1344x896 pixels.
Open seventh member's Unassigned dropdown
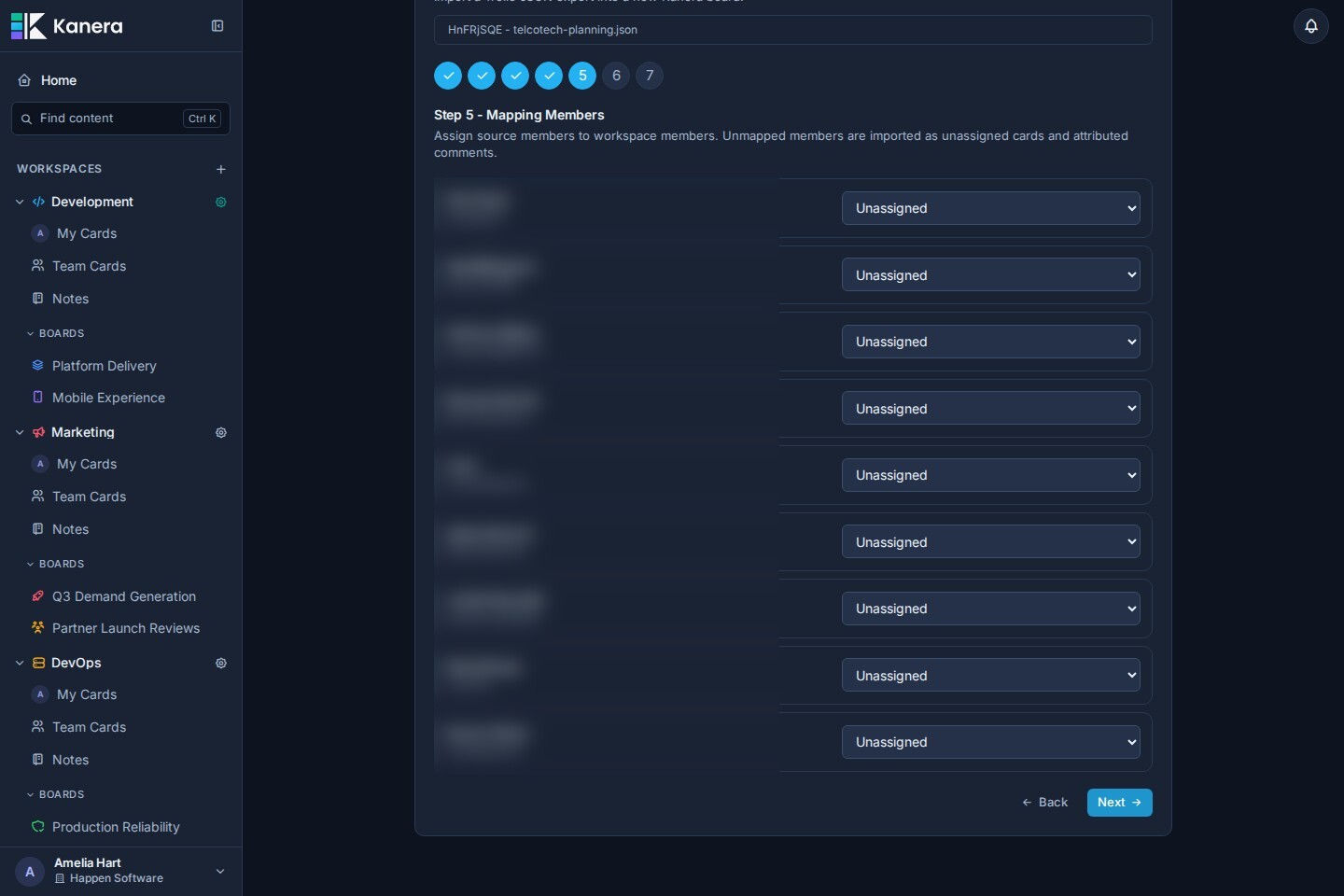[x=990, y=609]
